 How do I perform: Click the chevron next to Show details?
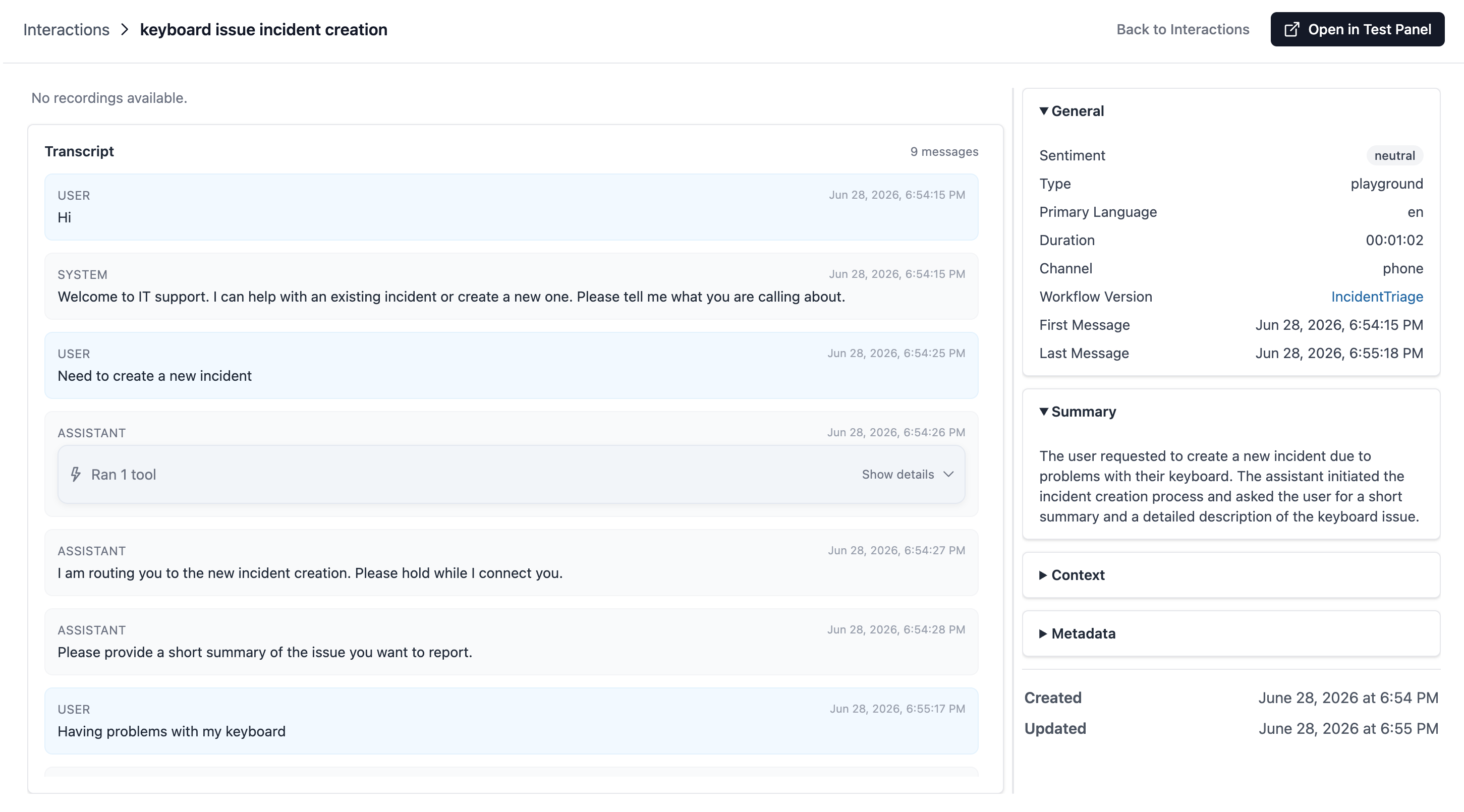(948, 475)
